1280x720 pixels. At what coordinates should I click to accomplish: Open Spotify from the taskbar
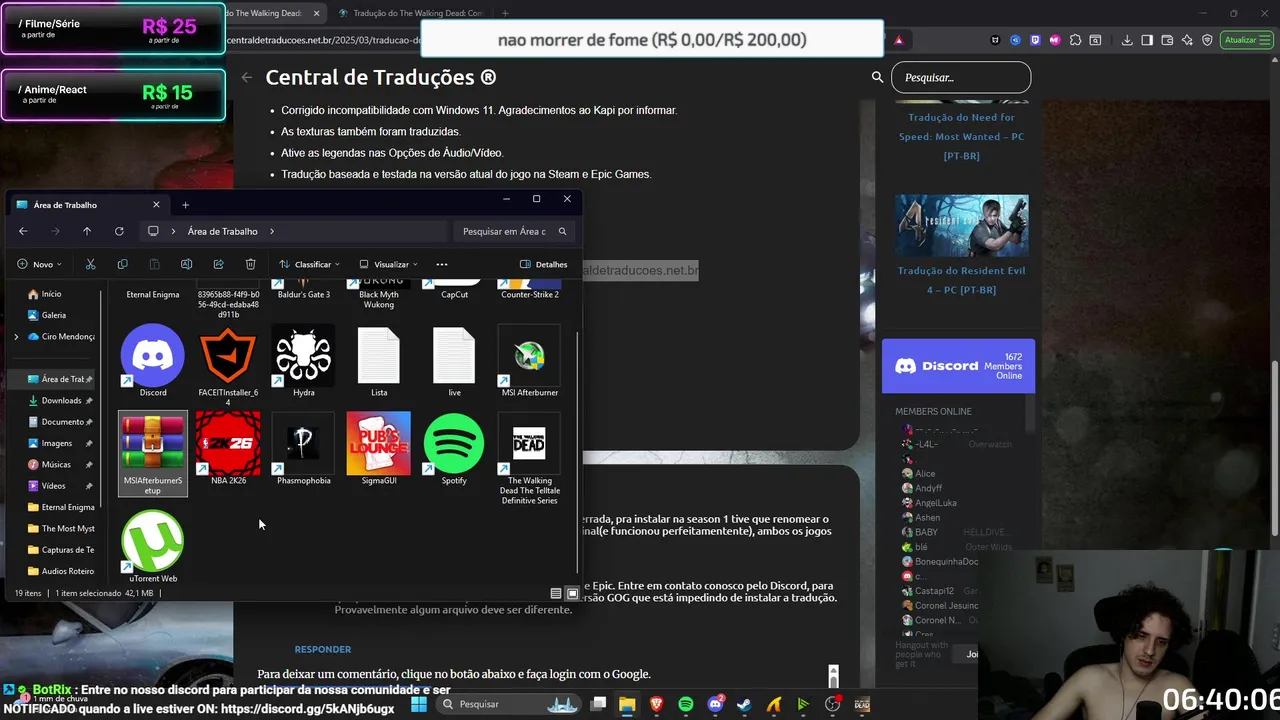pyautogui.click(x=685, y=704)
